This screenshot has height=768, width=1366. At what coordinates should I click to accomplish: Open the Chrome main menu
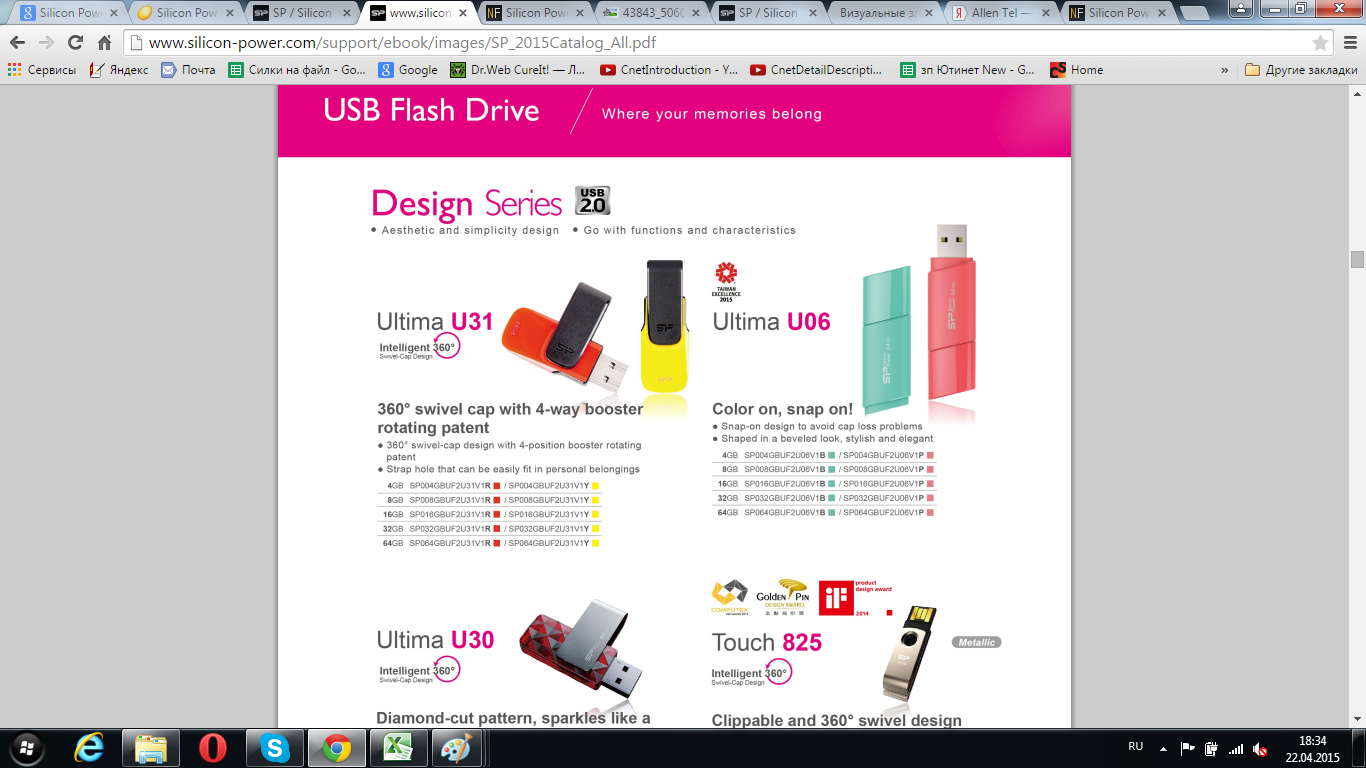(1349, 43)
